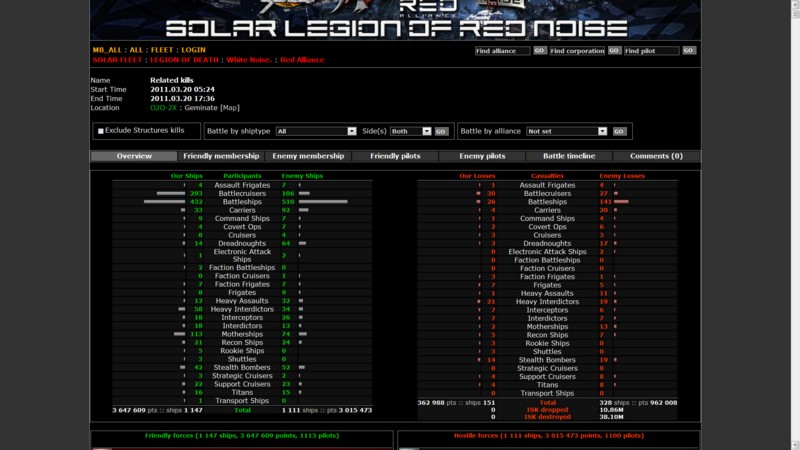Click Titans in Participants list
The width and height of the screenshot is (800, 450).
[x=242, y=392]
